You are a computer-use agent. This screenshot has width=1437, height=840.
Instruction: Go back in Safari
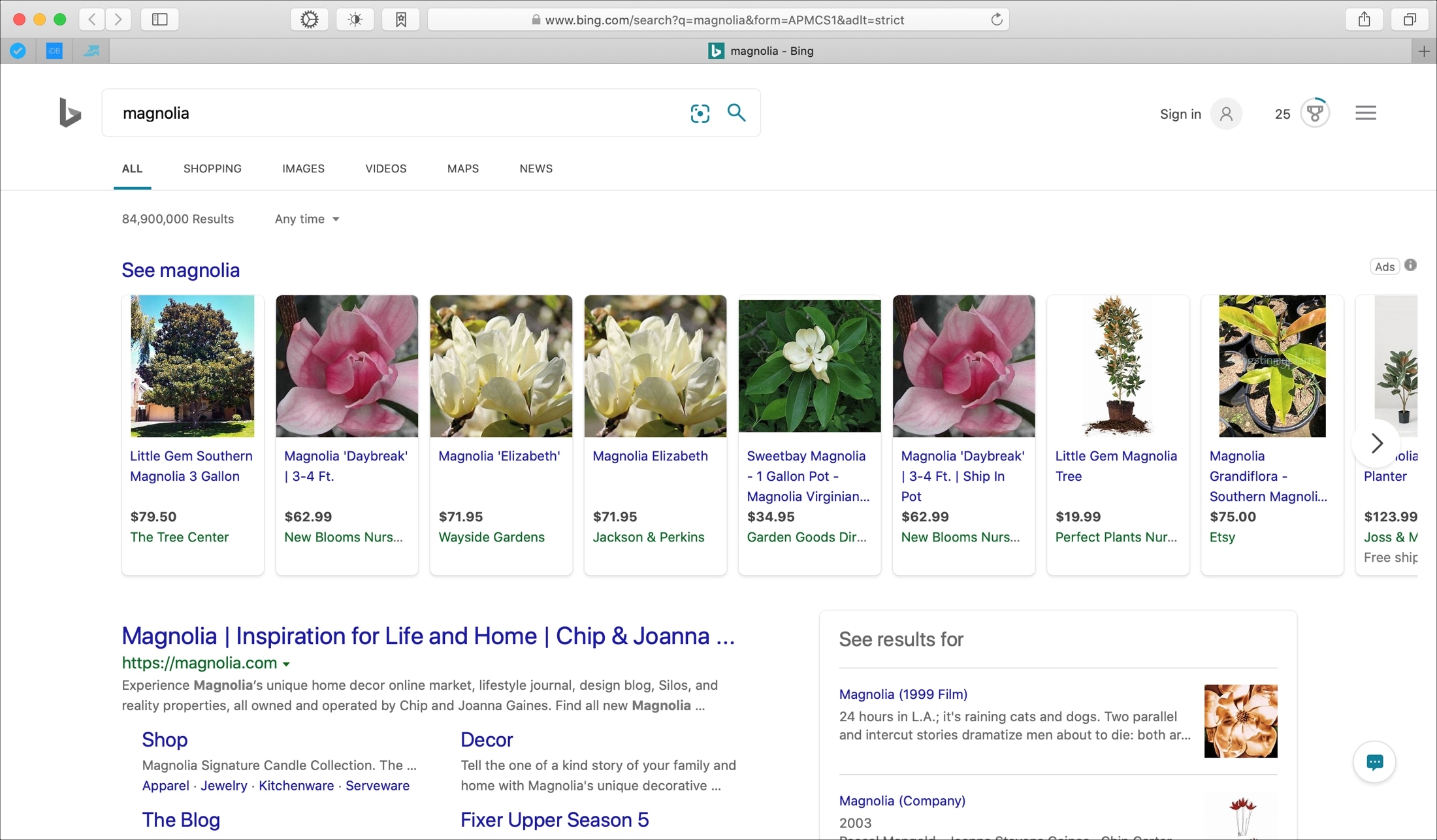coord(92,20)
